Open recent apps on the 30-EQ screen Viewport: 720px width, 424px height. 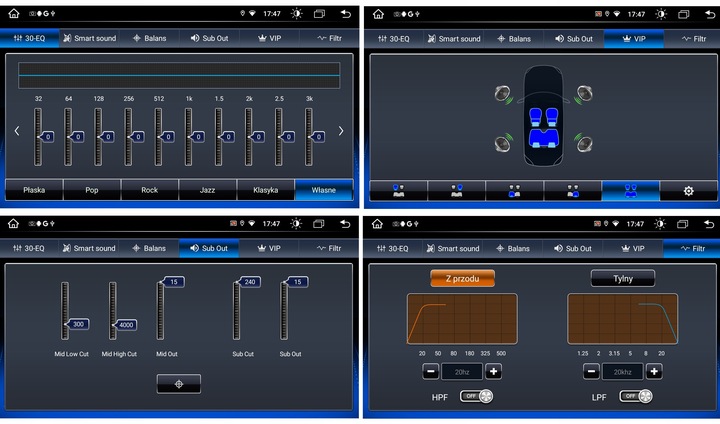point(319,14)
